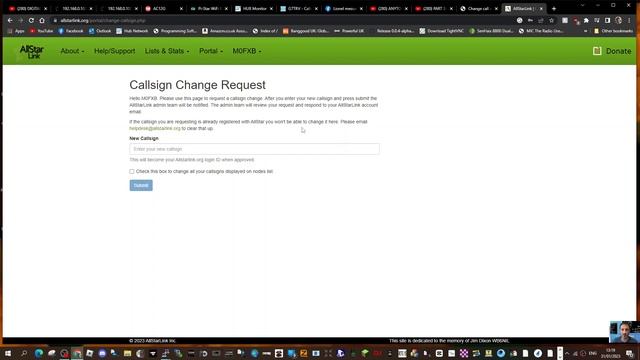Viewport: 640px width, 360px height.
Task: Open the Windows notification center
Action: point(630,353)
